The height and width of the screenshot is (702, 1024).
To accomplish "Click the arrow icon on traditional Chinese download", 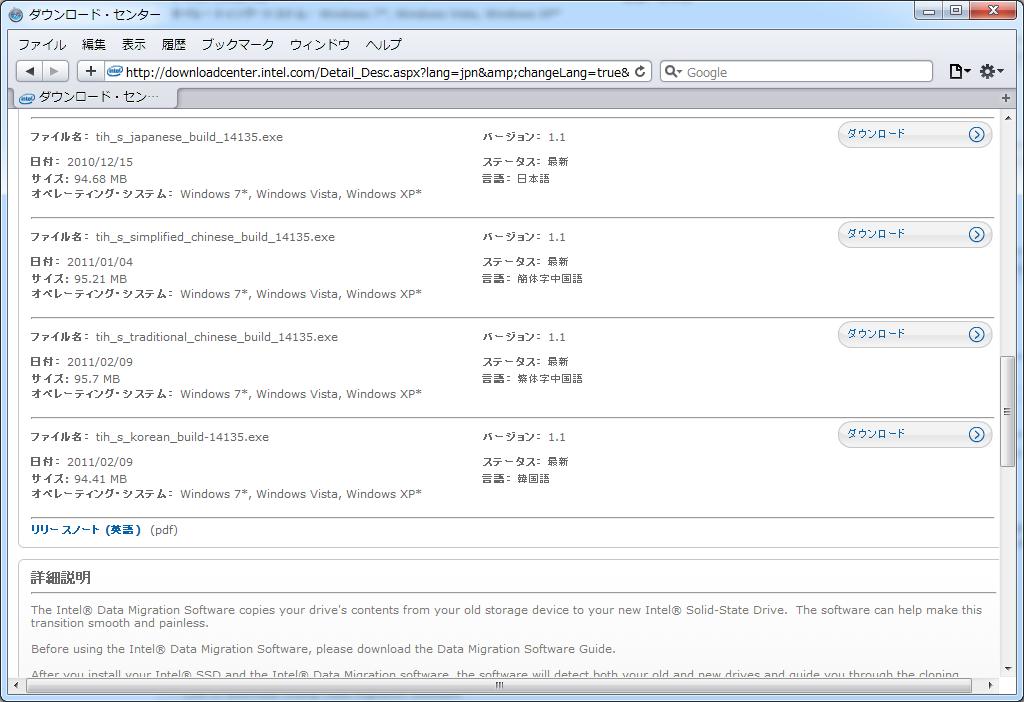I will [976, 334].
